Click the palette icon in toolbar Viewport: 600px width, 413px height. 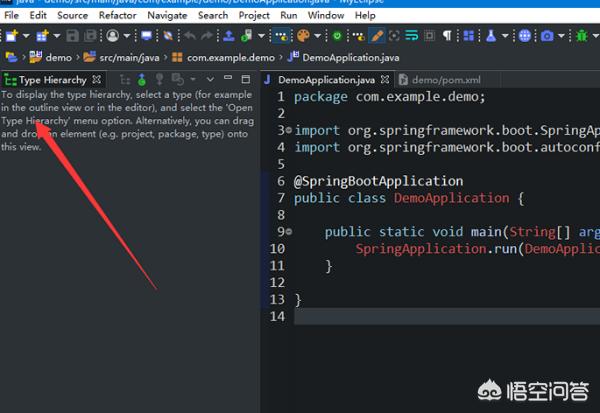pos(305,36)
